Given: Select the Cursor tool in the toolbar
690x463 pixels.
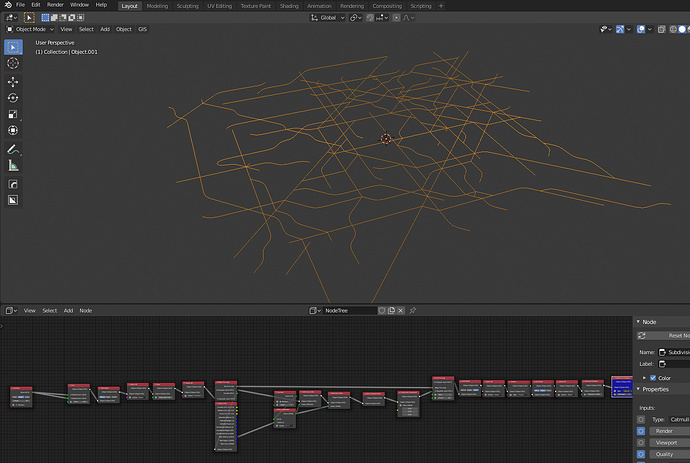Looking at the screenshot, I should (13, 63).
